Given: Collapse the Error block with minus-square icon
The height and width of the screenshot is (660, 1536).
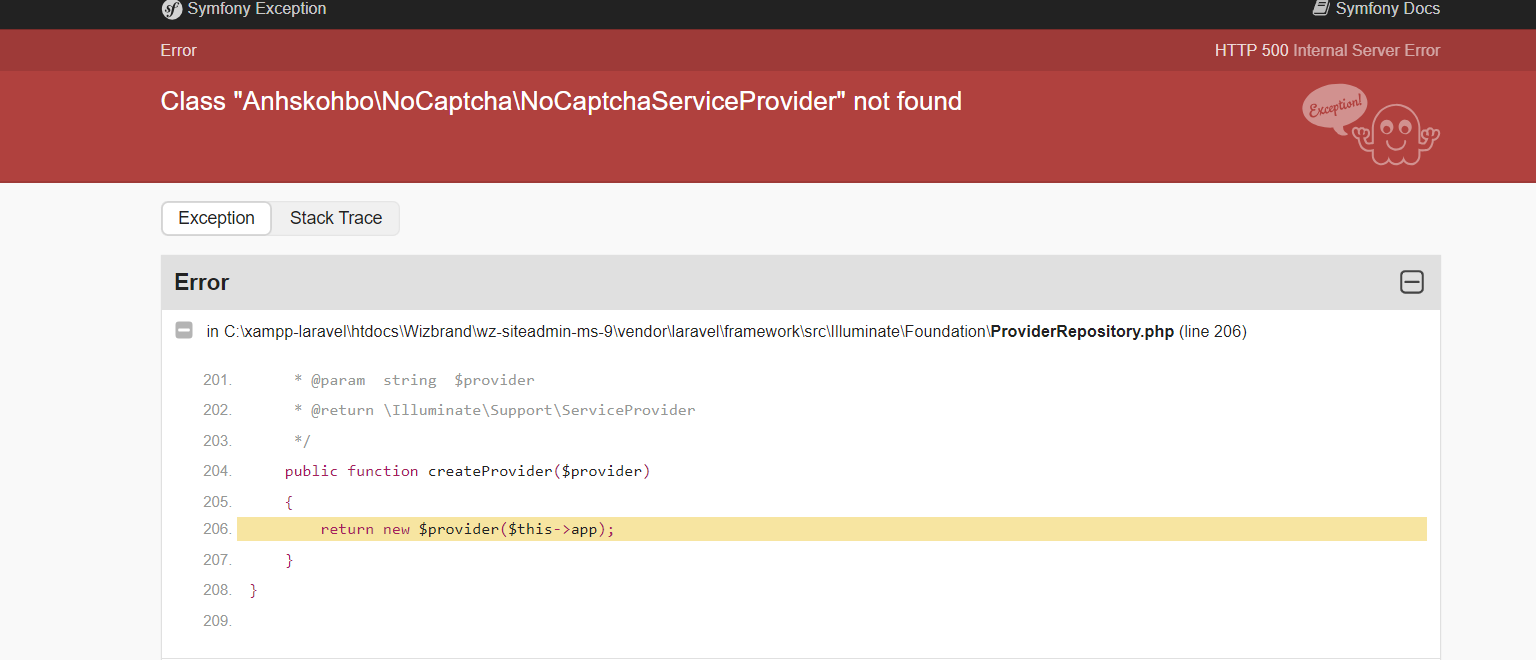Looking at the screenshot, I should coord(1411,282).
